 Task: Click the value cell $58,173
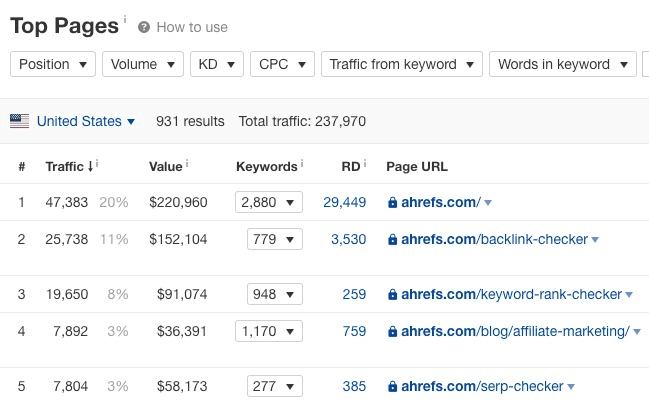click(x=182, y=386)
